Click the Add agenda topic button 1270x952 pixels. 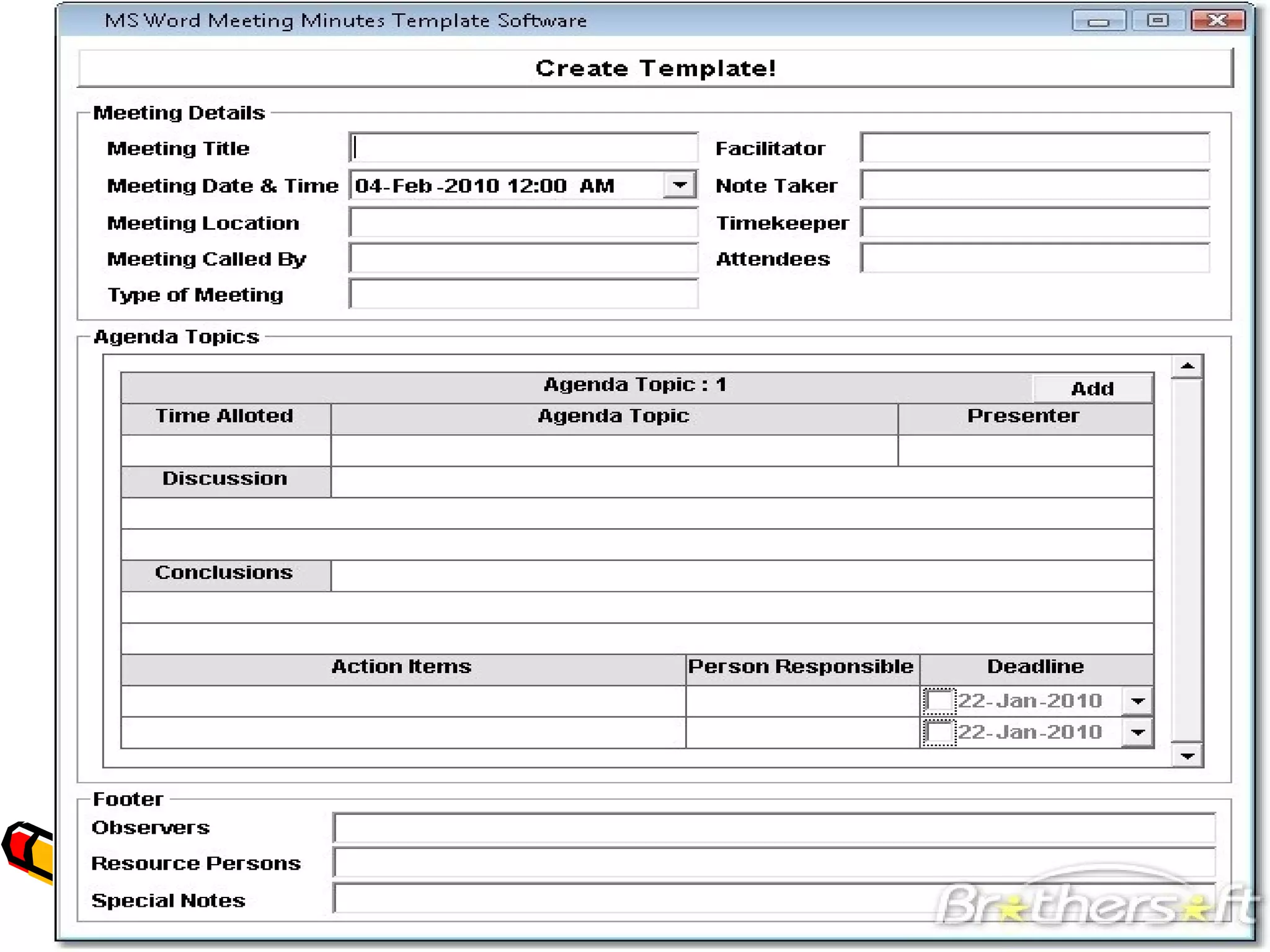click(1092, 389)
